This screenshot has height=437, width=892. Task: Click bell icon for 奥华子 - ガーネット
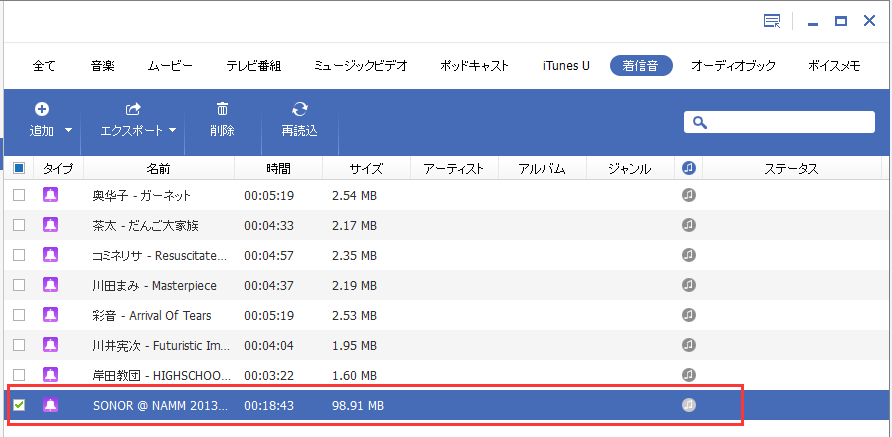(51, 195)
